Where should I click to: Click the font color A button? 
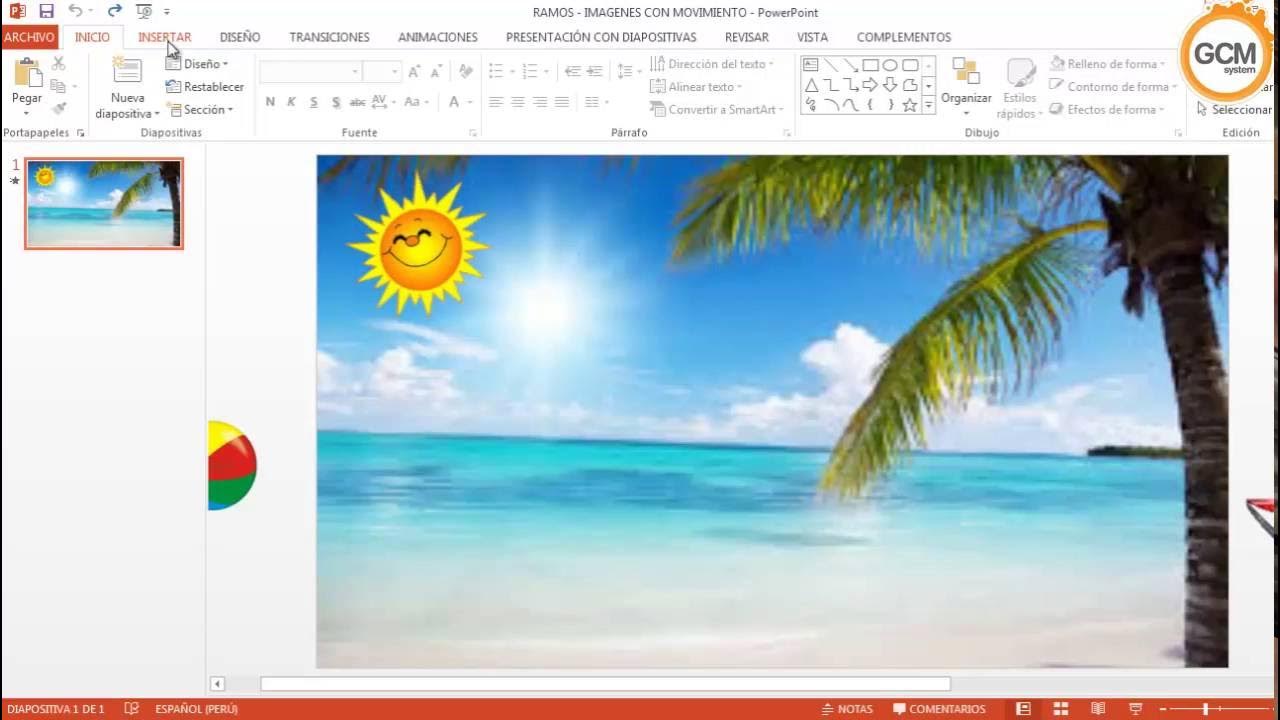[x=454, y=102]
